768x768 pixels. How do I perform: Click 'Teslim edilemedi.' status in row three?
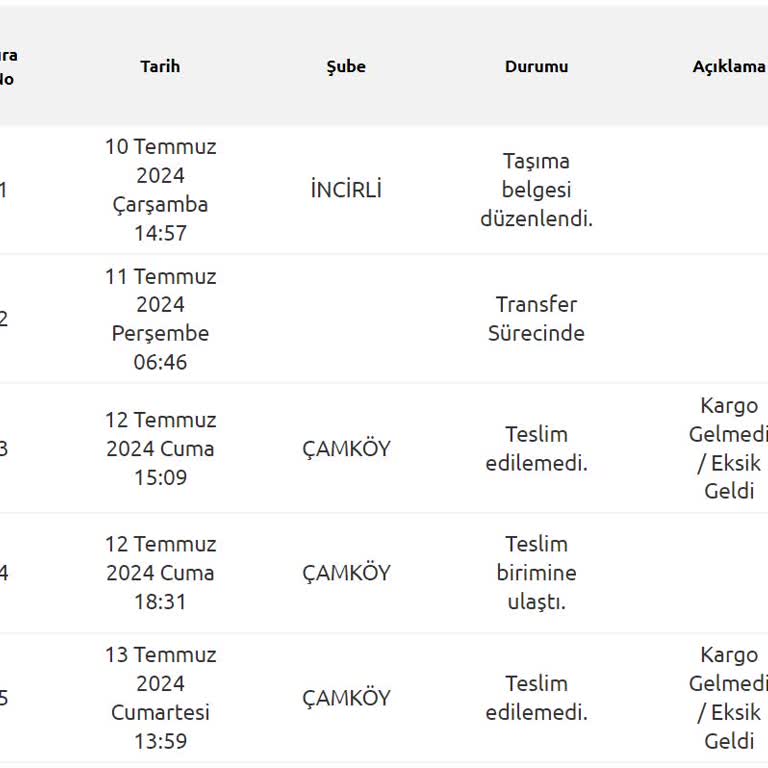point(536,448)
